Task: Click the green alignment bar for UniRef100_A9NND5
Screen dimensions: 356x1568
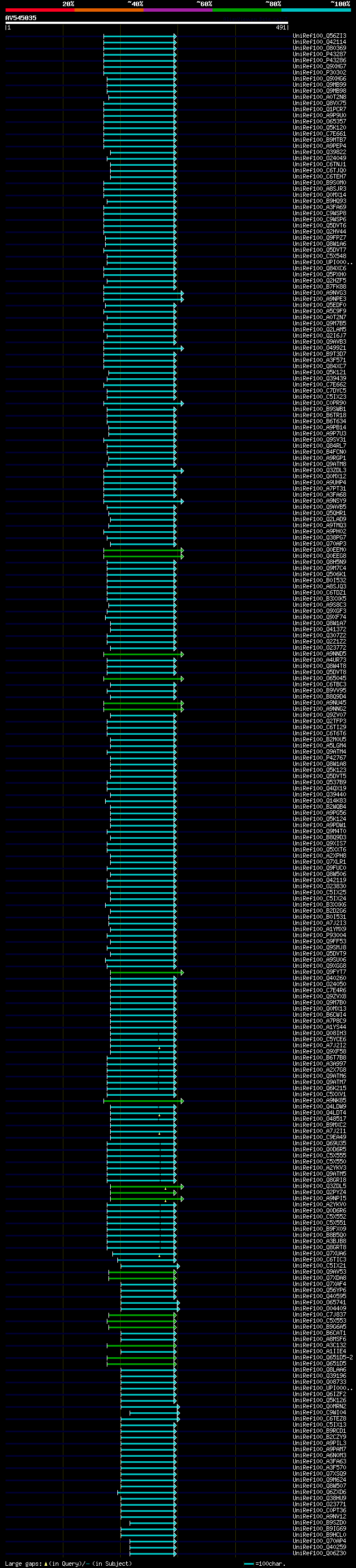Action: point(144,654)
